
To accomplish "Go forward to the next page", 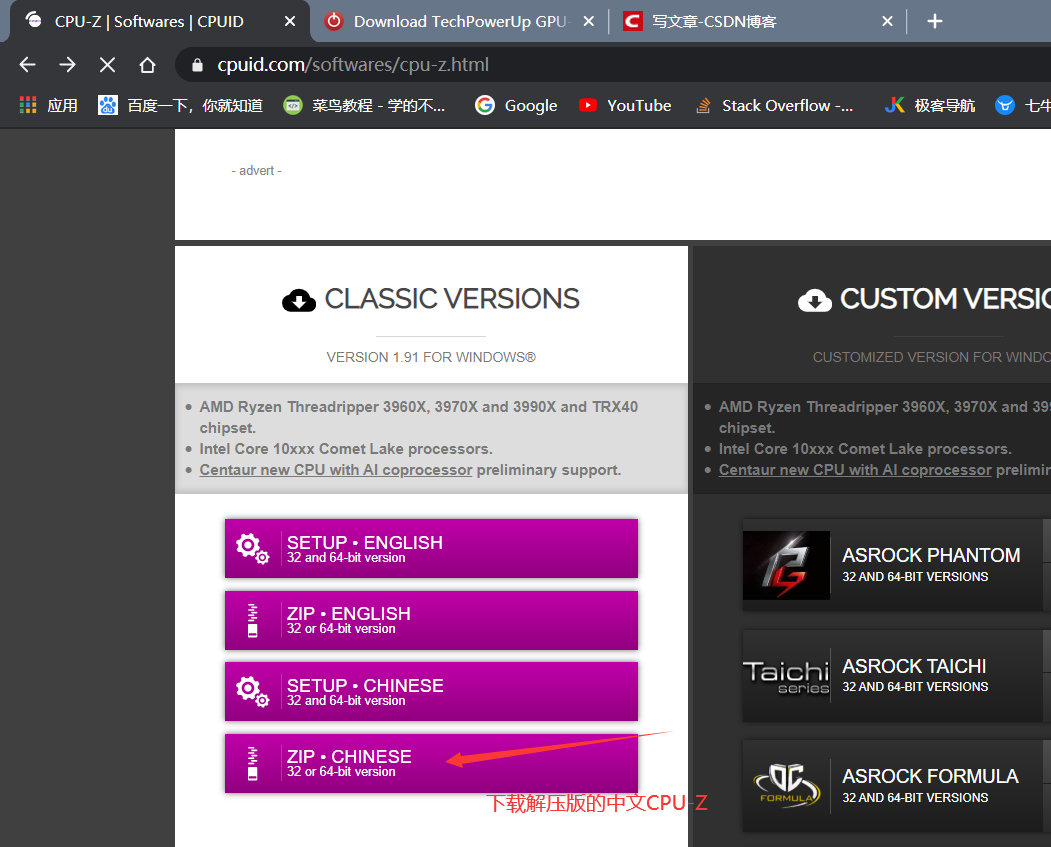I will pos(67,64).
